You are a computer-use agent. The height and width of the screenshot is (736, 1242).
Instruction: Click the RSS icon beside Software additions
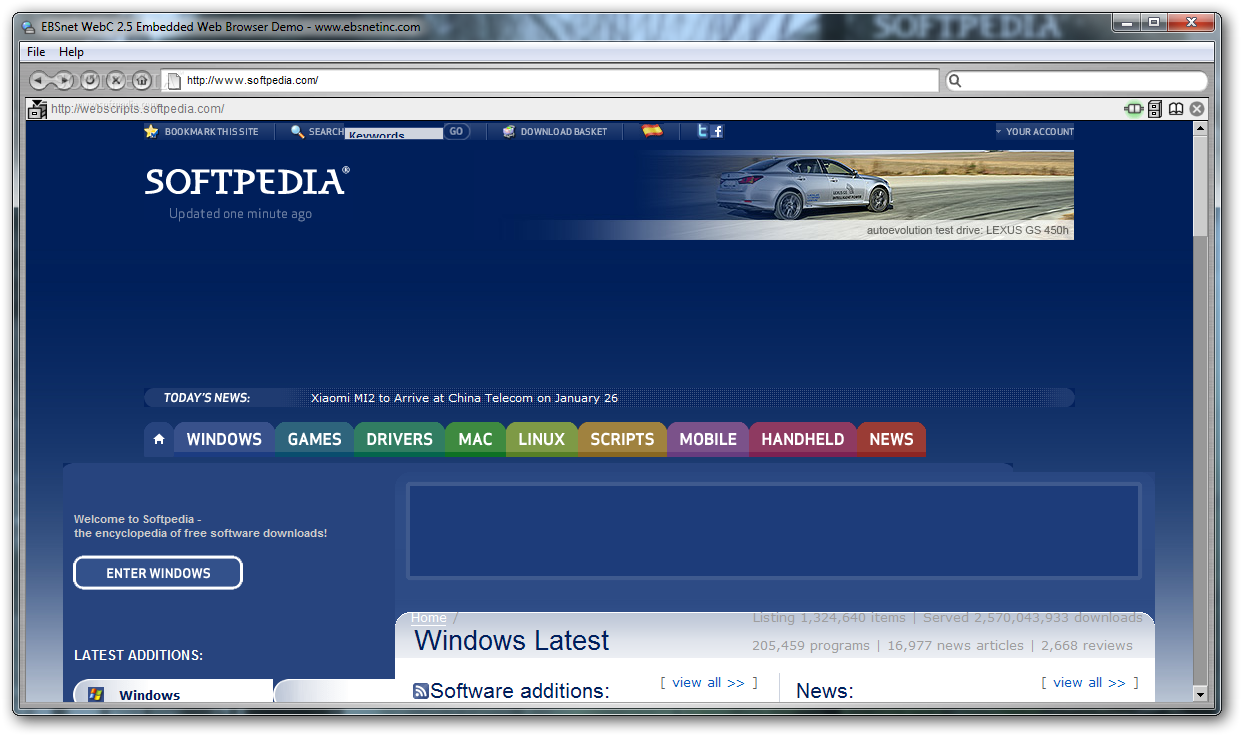point(421,691)
